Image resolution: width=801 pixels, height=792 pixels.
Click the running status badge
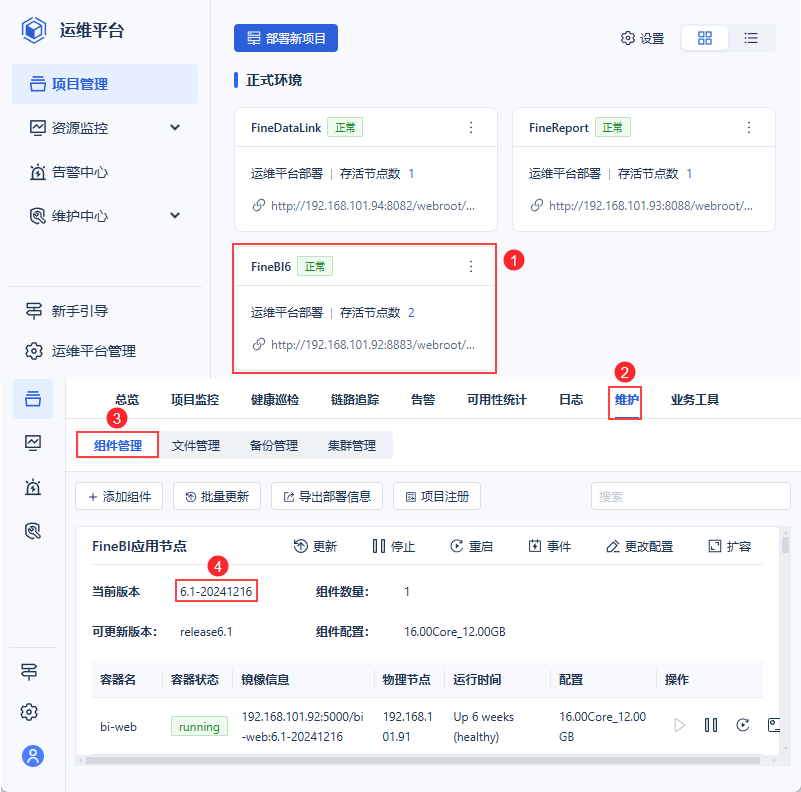(x=199, y=727)
